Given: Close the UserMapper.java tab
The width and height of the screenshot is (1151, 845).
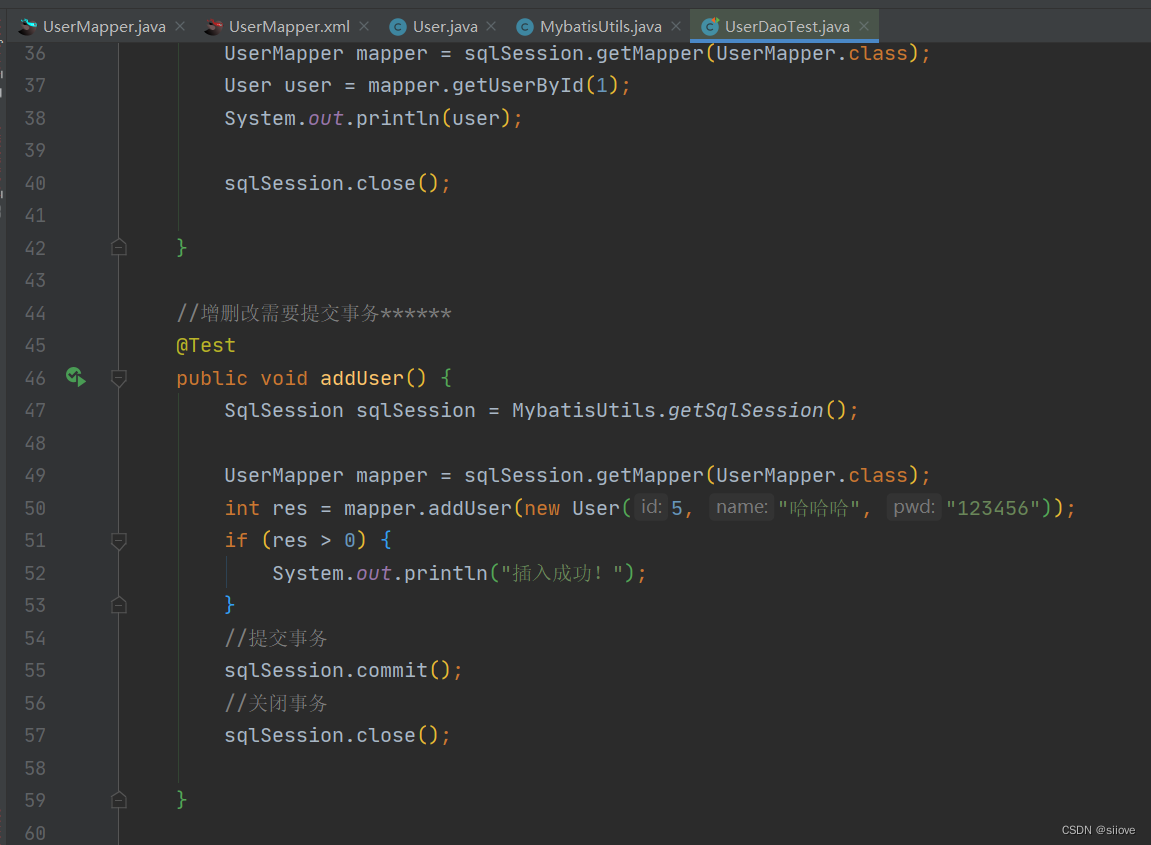Looking at the screenshot, I should [180, 26].
